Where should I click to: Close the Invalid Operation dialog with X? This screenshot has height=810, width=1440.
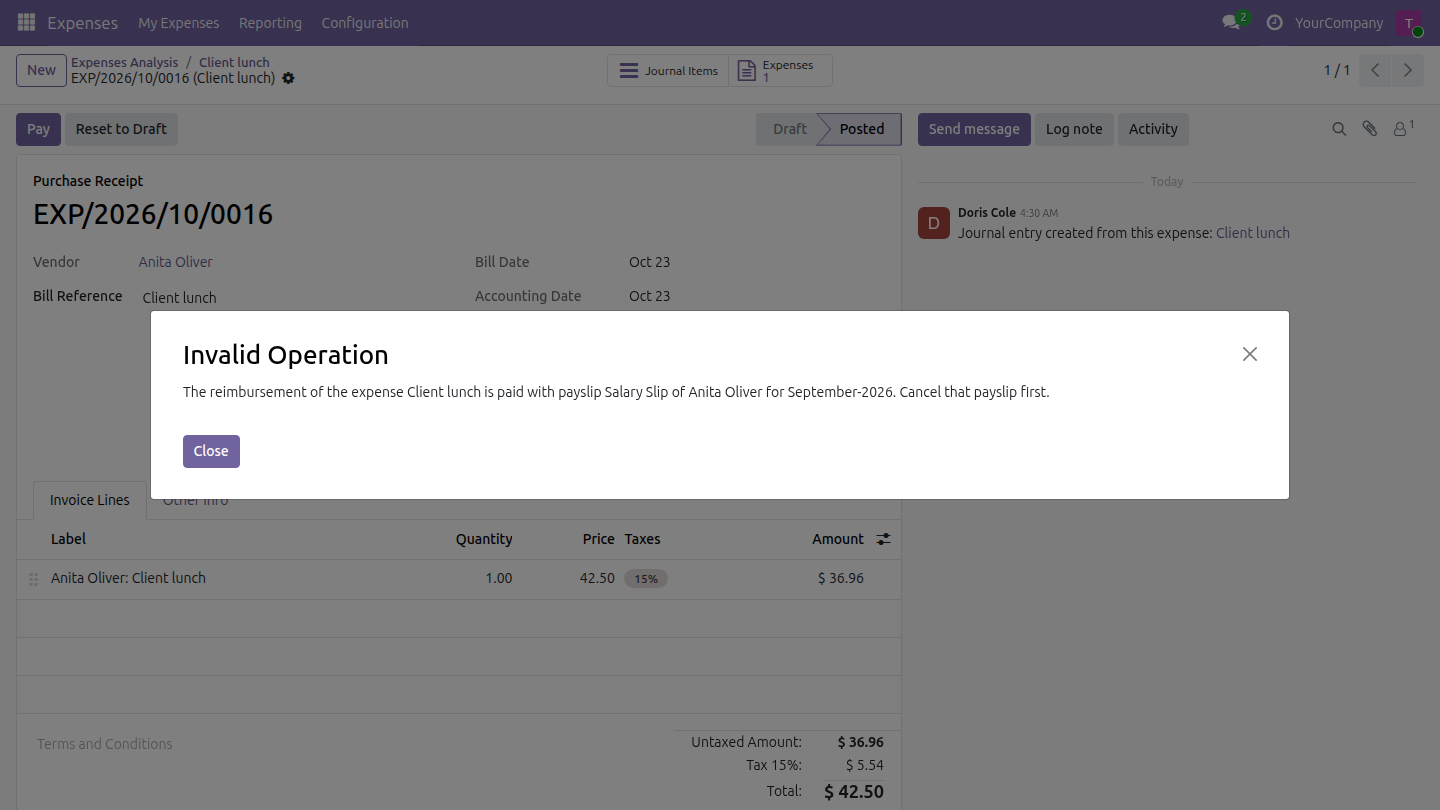pyautogui.click(x=1250, y=354)
